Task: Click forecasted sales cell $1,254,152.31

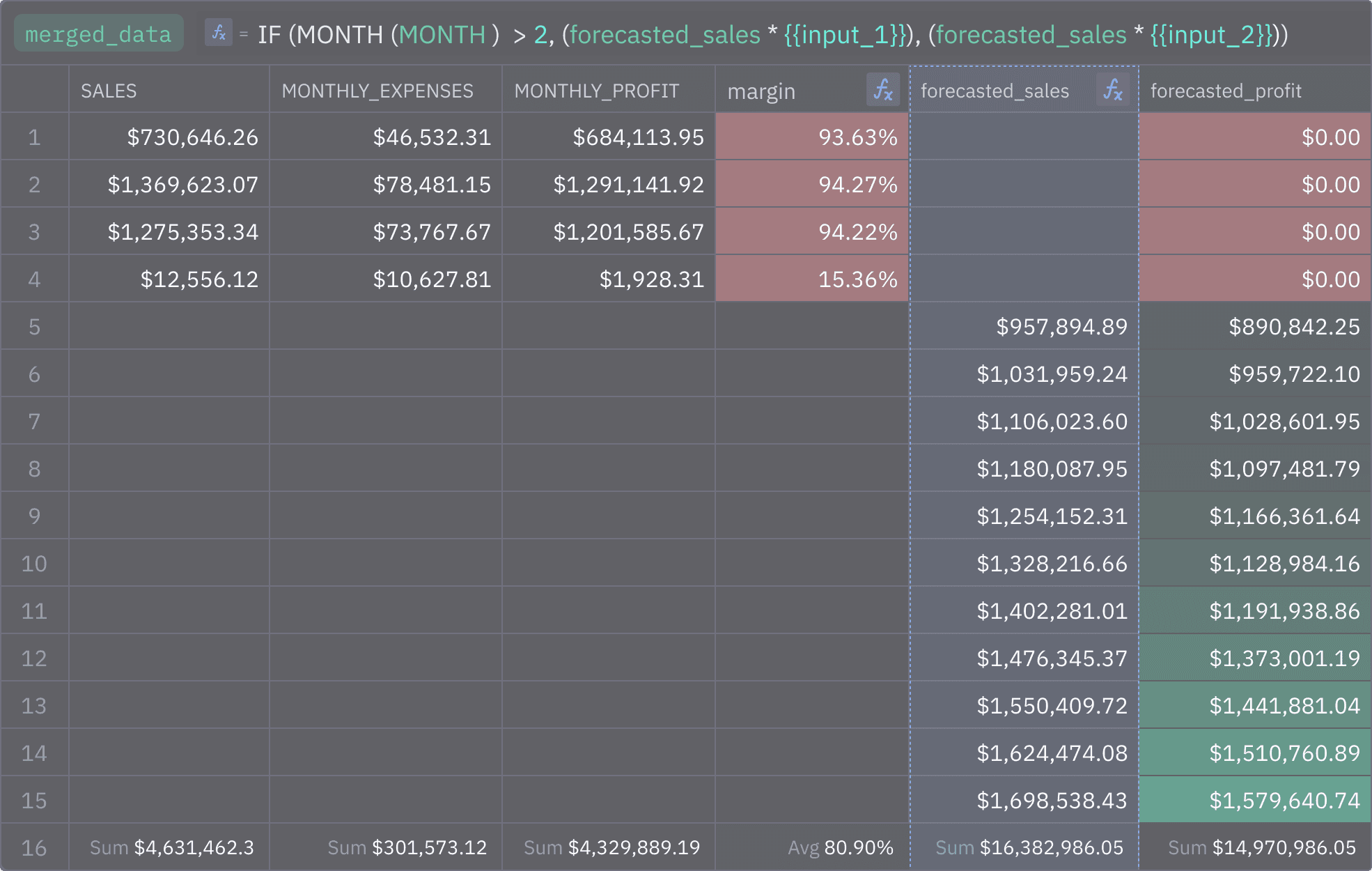Action: tap(1024, 516)
